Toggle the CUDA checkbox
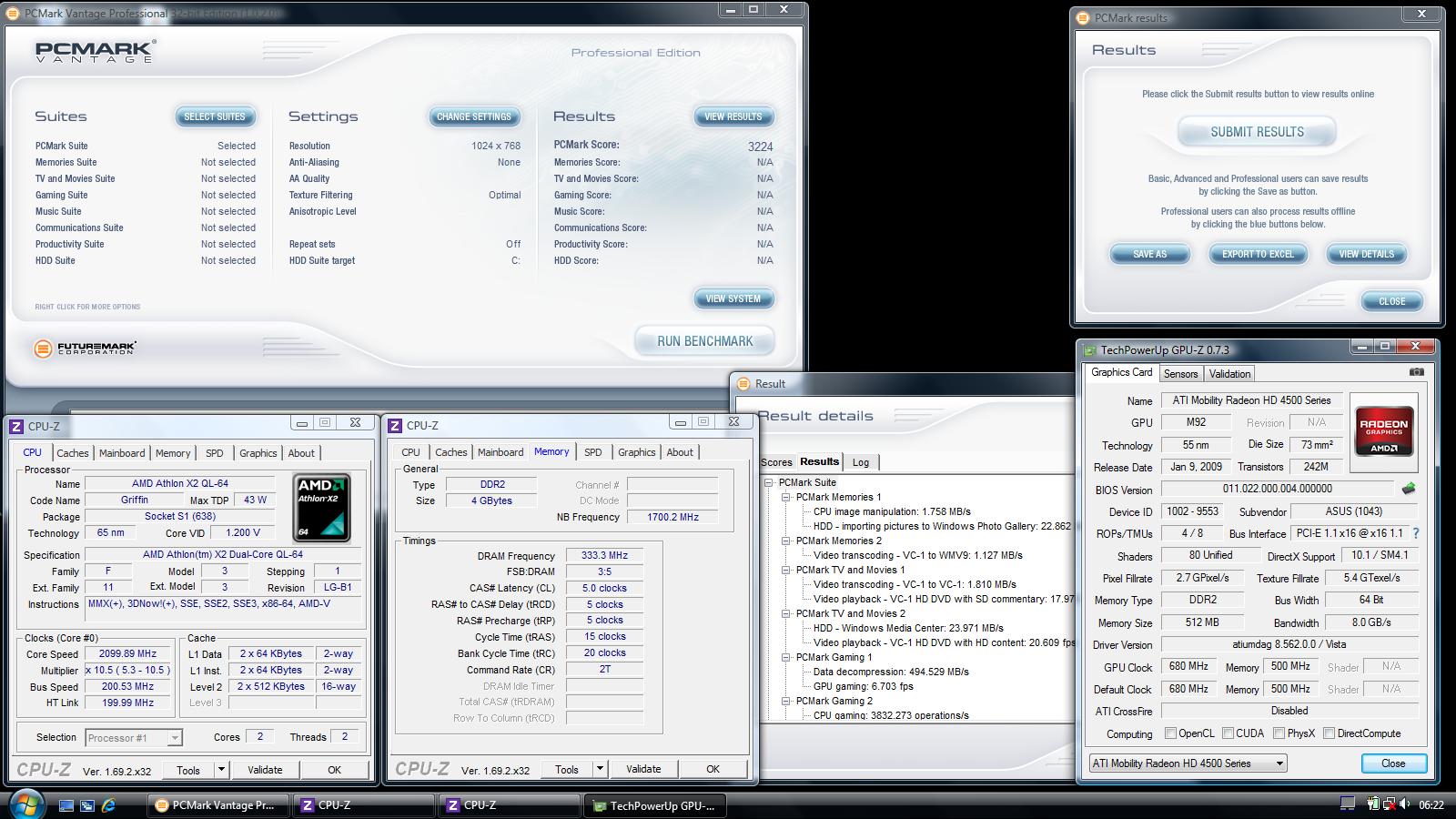The image size is (1456, 819). coord(1228,733)
